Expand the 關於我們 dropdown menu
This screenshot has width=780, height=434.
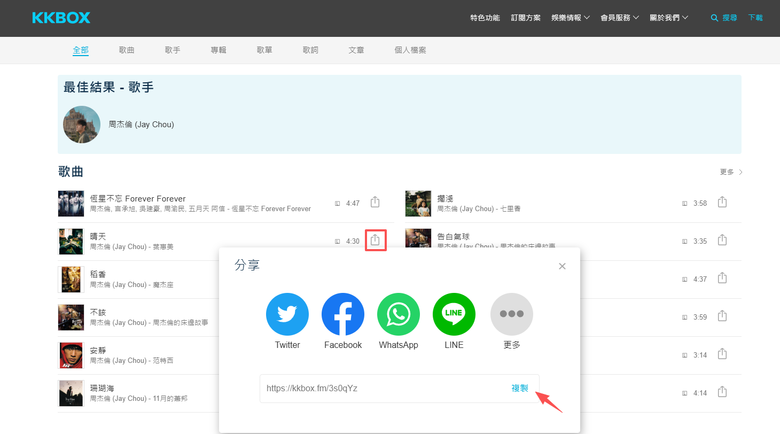pyautogui.click(x=669, y=18)
